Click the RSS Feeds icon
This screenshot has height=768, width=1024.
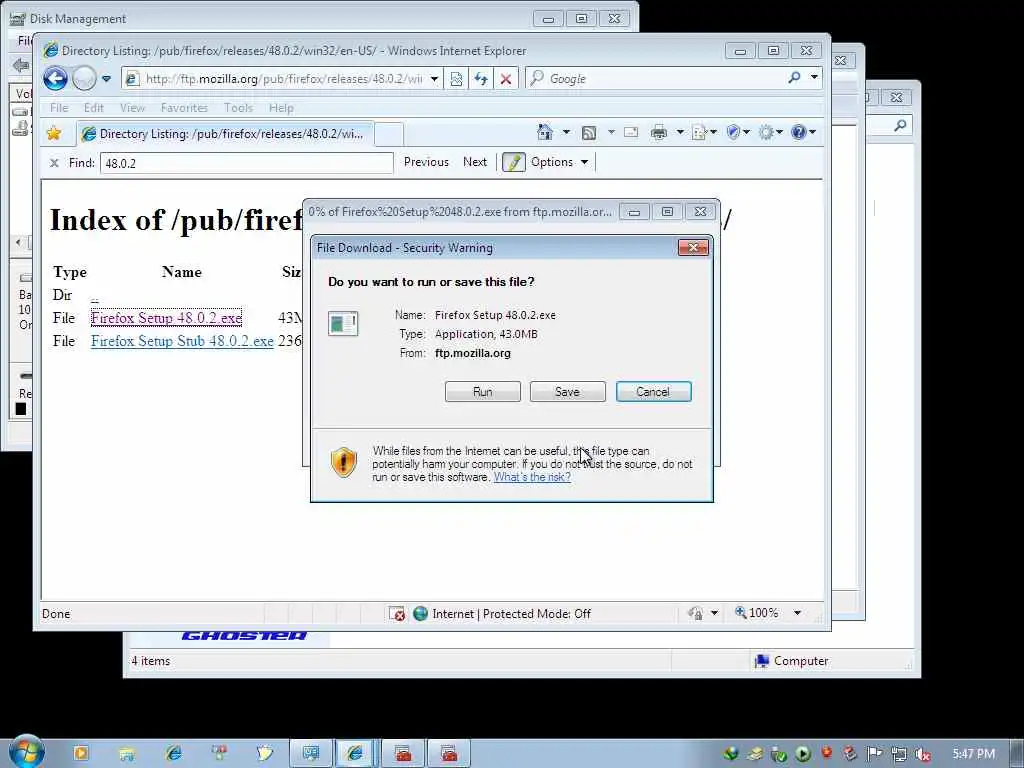(589, 133)
